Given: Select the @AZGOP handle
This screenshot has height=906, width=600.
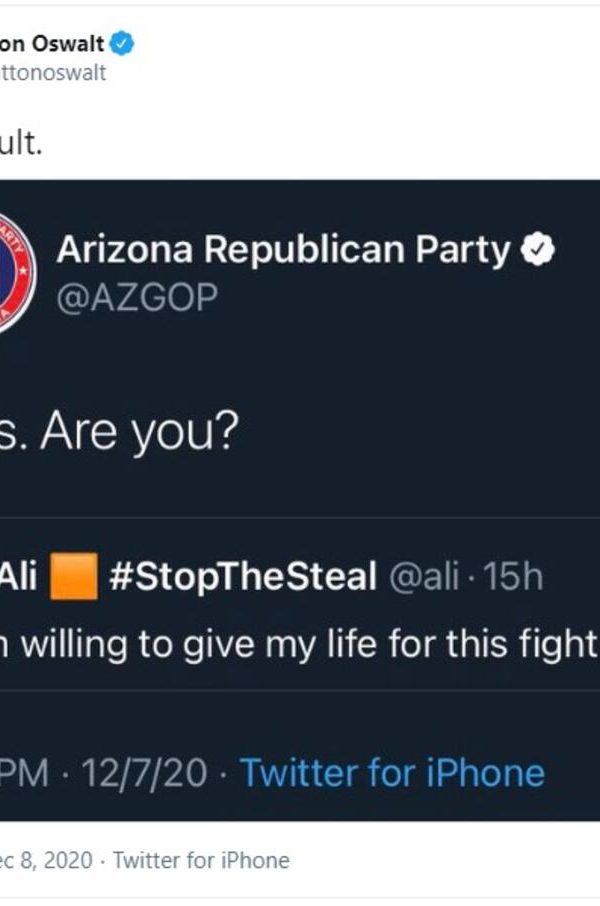Looking at the screenshot, I should click(x=137, y=297).
